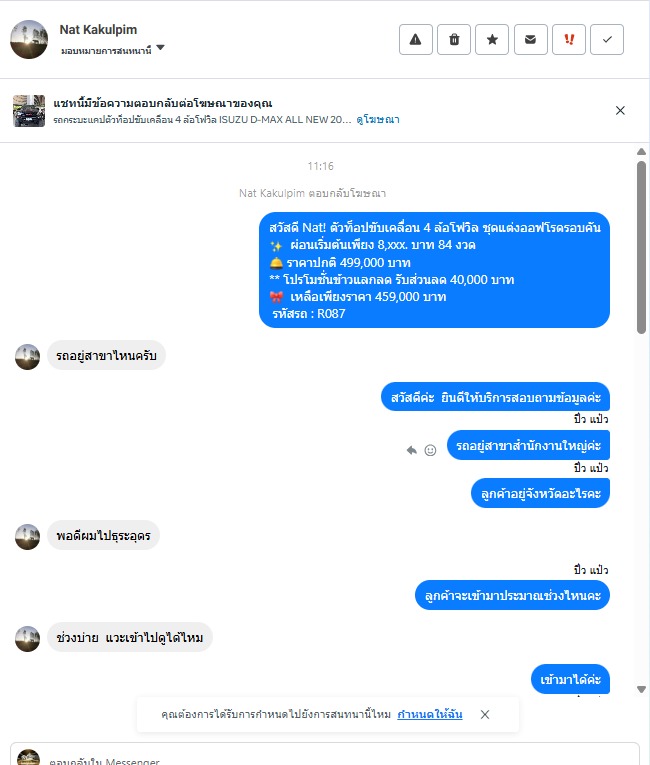This screenshot has width=650, height=765.
Task: Add emoji reaction to head office message
Action: pyautogui.click(x=430, y=450)
